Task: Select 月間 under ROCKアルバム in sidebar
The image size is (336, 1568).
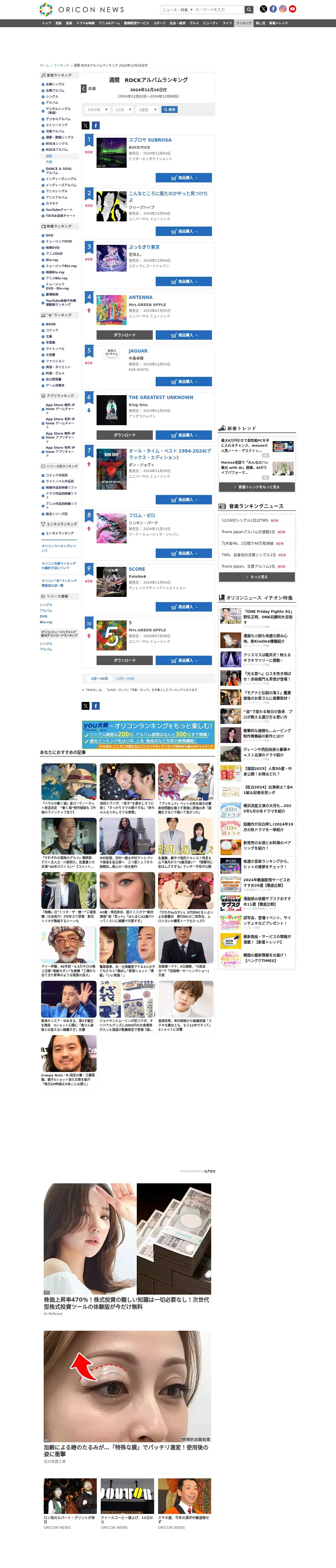Action: coord(49,162)
